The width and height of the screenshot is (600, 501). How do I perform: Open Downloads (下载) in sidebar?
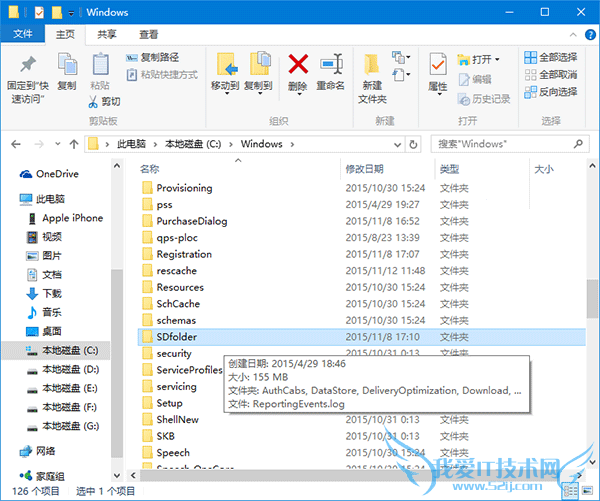(x=44, y=294)
